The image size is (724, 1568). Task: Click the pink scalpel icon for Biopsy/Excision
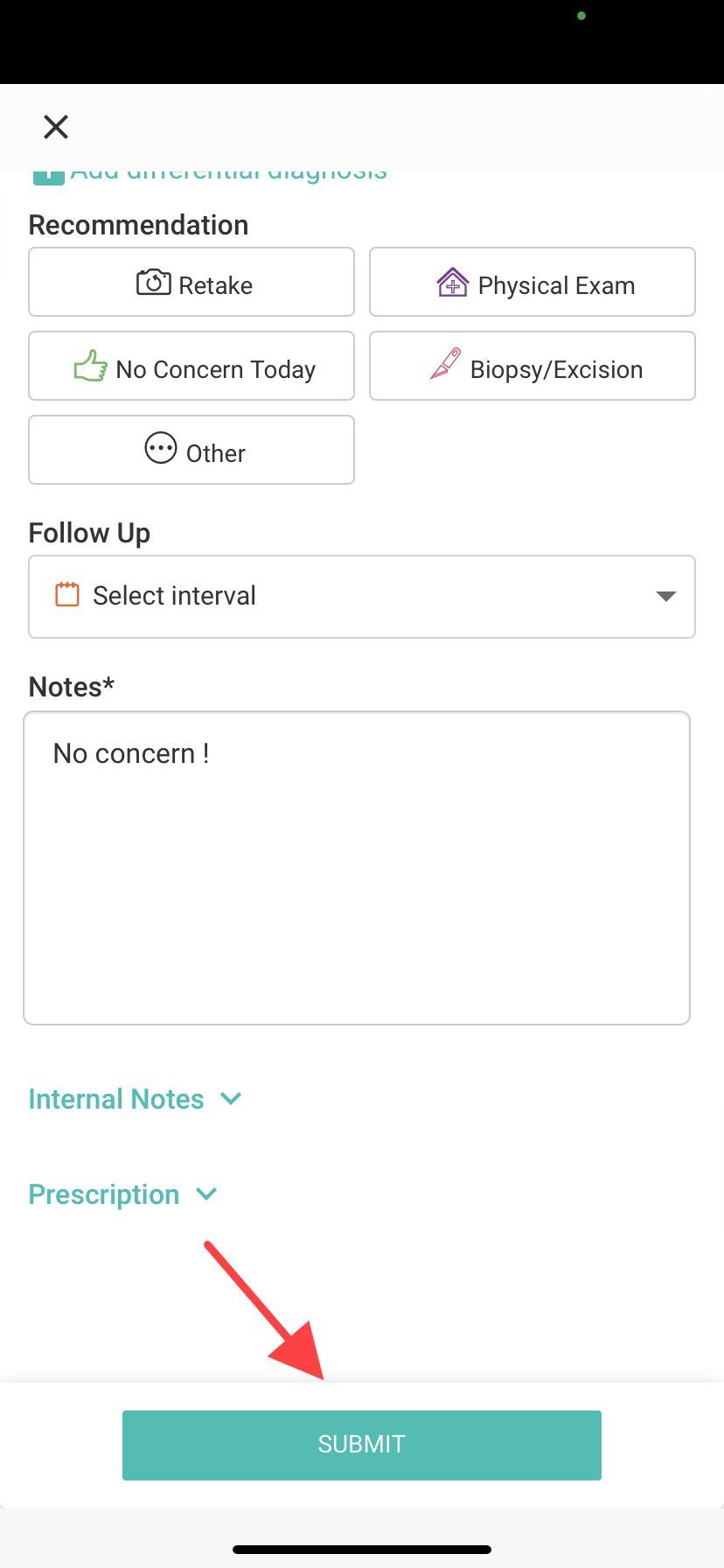[445, 364]
